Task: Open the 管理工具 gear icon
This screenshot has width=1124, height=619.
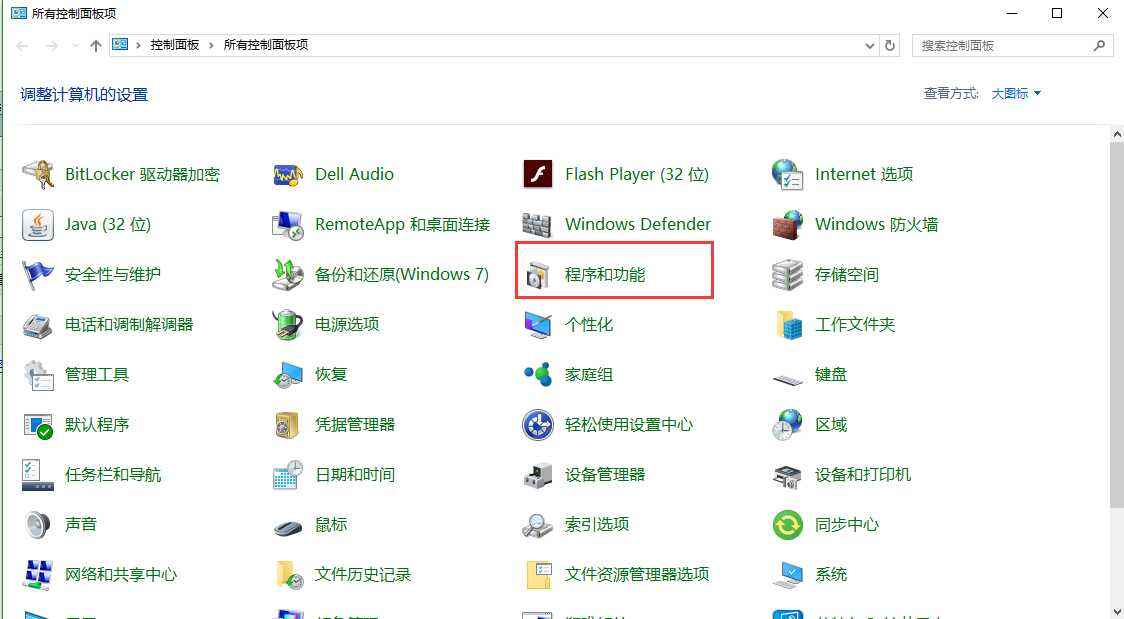Action: [37, 375]
